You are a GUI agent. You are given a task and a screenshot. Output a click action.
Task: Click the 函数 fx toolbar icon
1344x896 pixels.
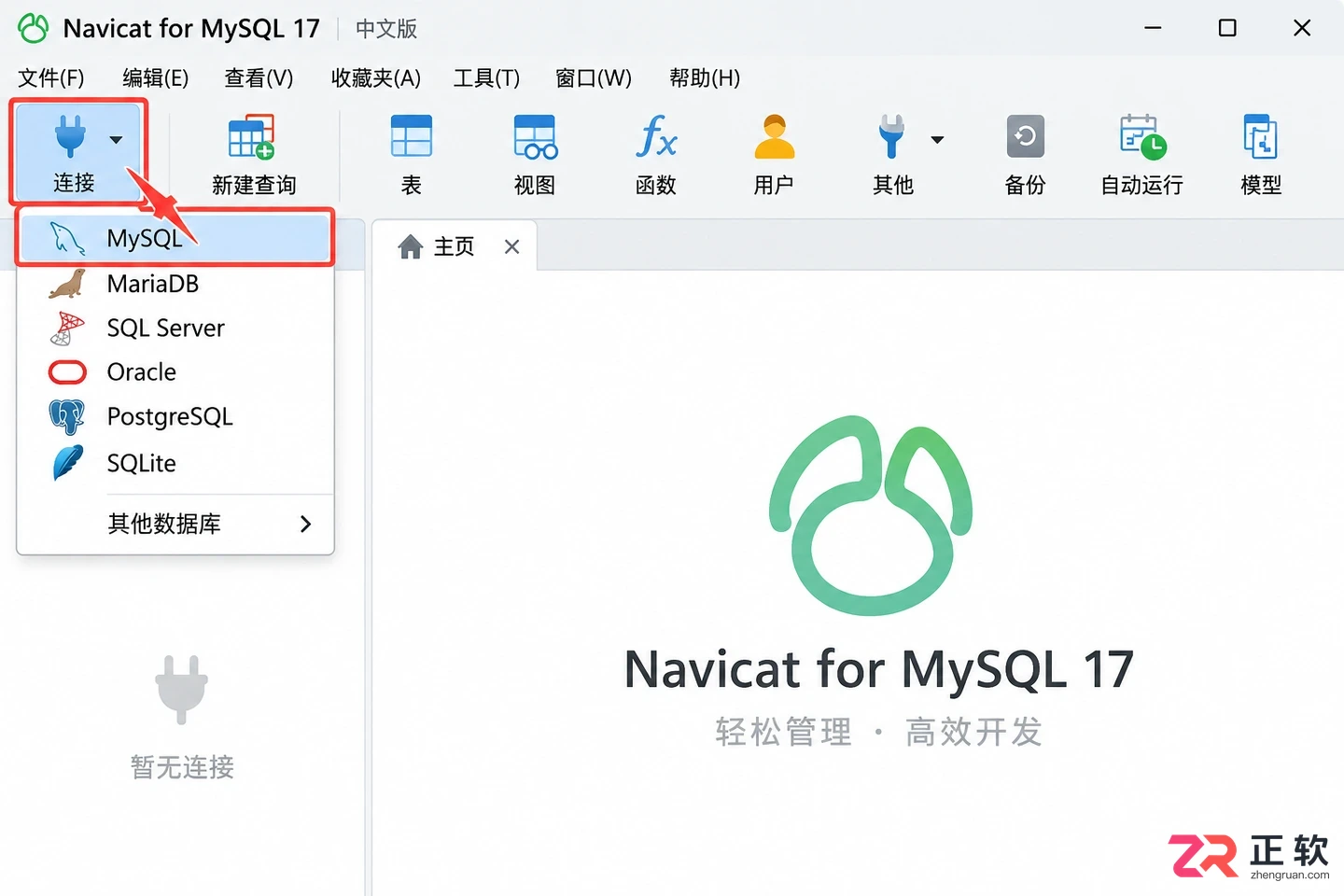656,136
